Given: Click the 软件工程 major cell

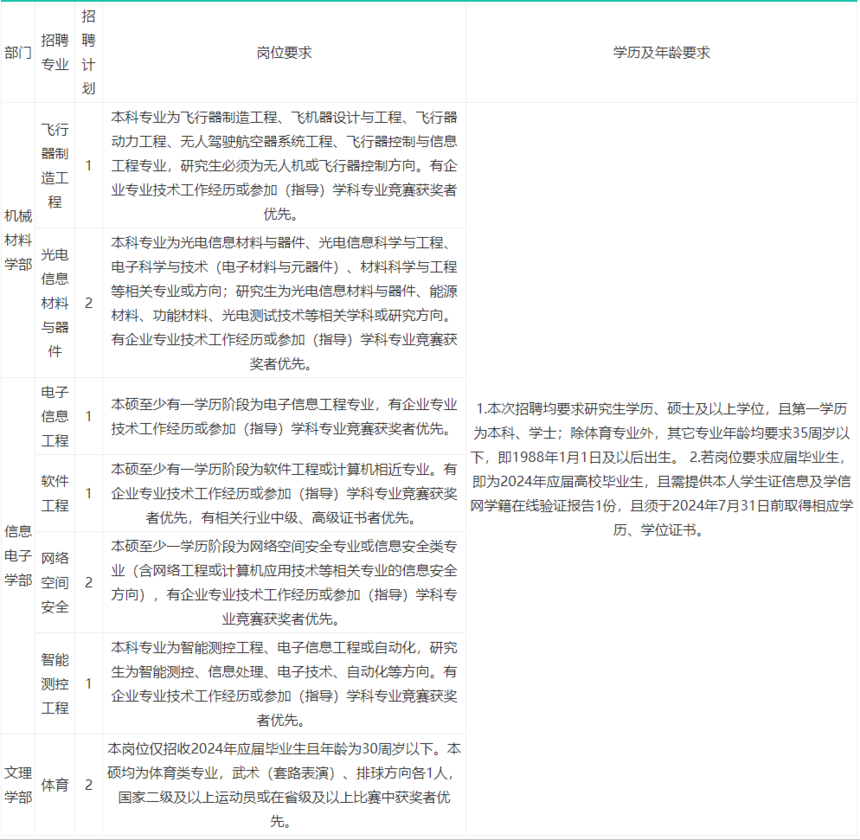Looking at the screenshot, I should pos(55,493).
